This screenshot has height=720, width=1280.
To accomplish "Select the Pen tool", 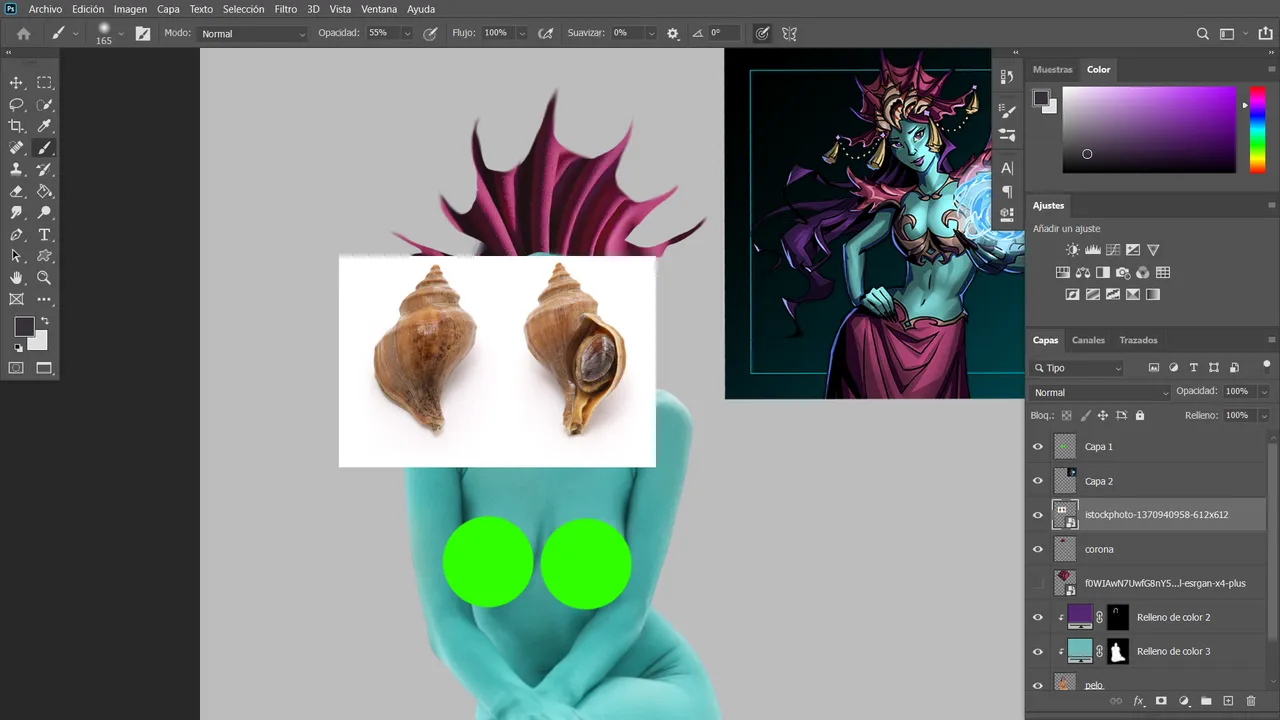I will [16, 235].
